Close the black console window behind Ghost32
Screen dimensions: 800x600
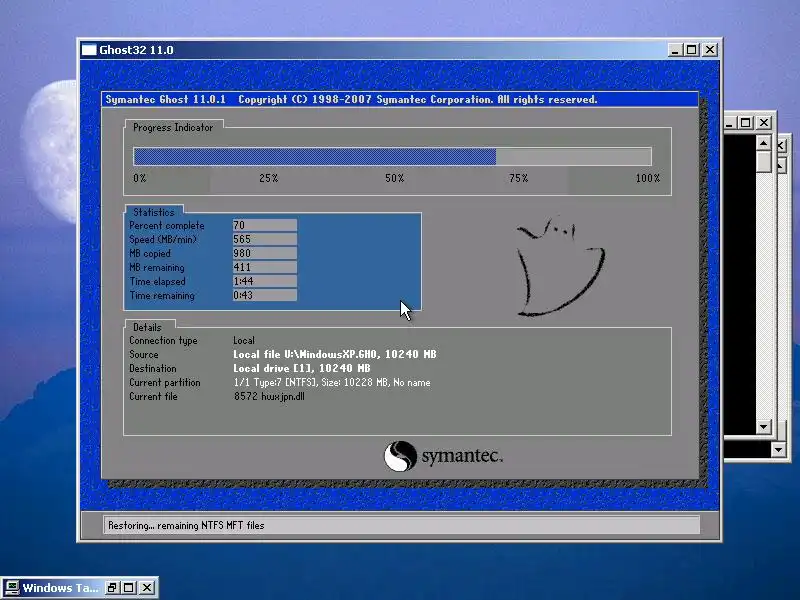764,123
